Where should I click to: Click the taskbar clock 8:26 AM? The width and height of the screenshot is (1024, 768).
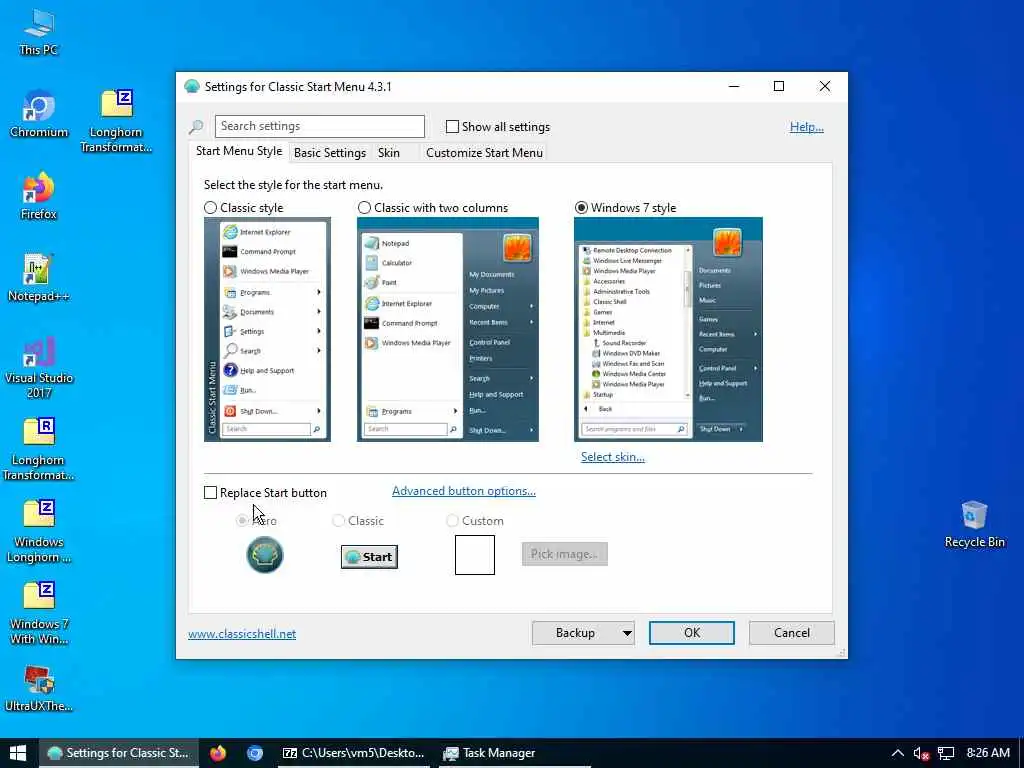pos(987,753)
